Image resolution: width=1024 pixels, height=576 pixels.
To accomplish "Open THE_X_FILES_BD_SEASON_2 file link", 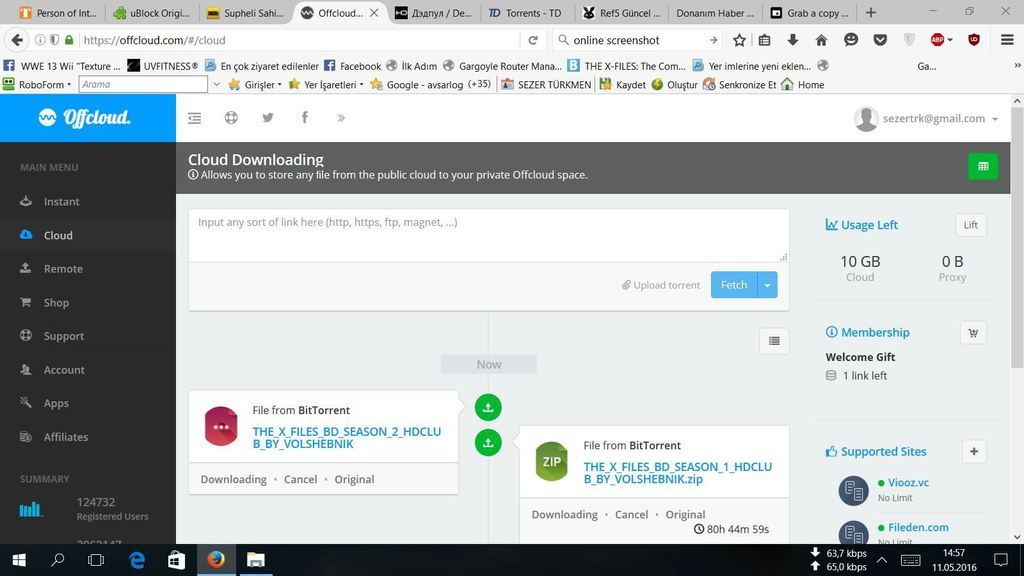I will coord(347,438).
